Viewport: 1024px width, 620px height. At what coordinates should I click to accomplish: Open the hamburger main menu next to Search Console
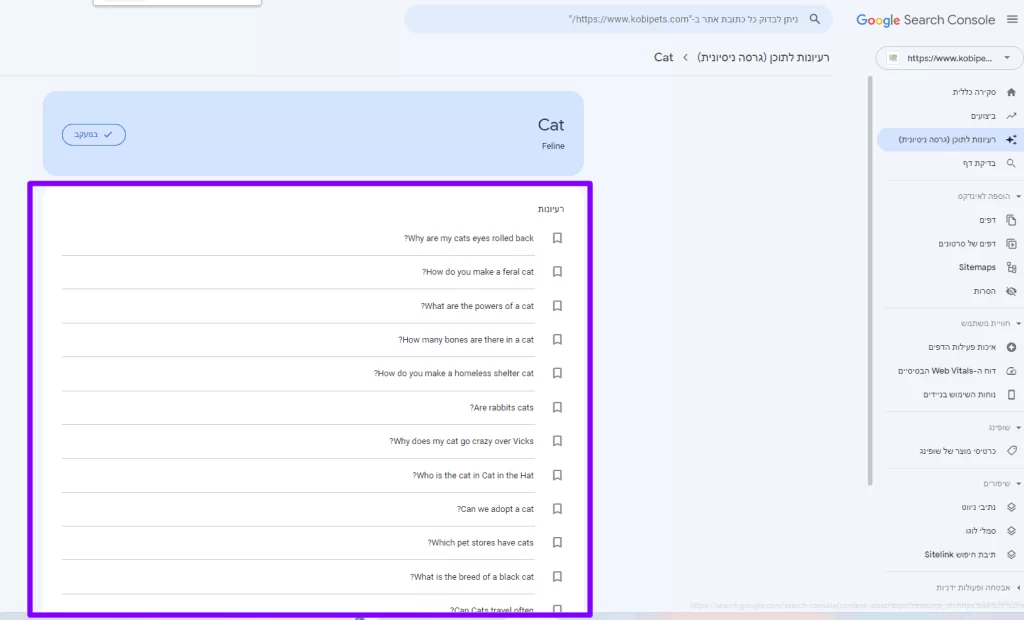1011,20
